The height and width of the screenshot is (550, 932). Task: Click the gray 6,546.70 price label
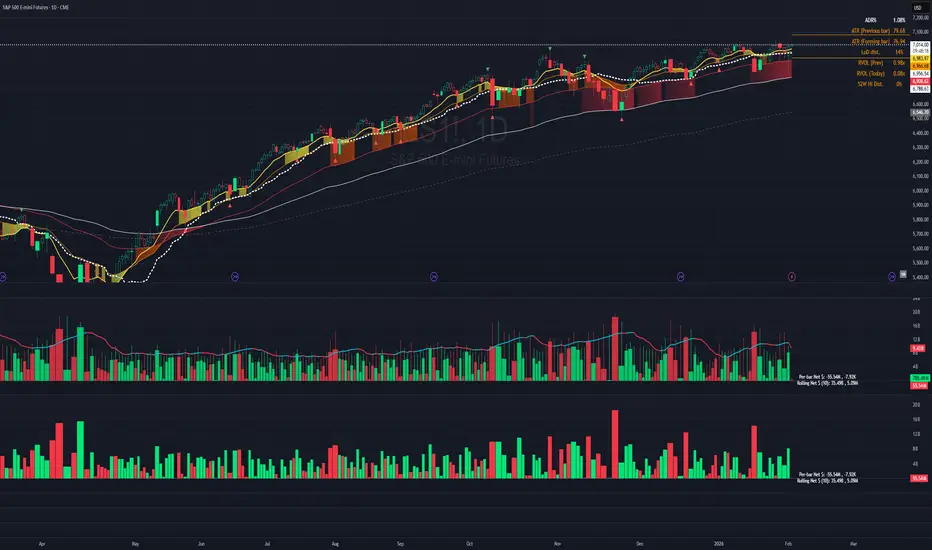click(x=921, y=112)
